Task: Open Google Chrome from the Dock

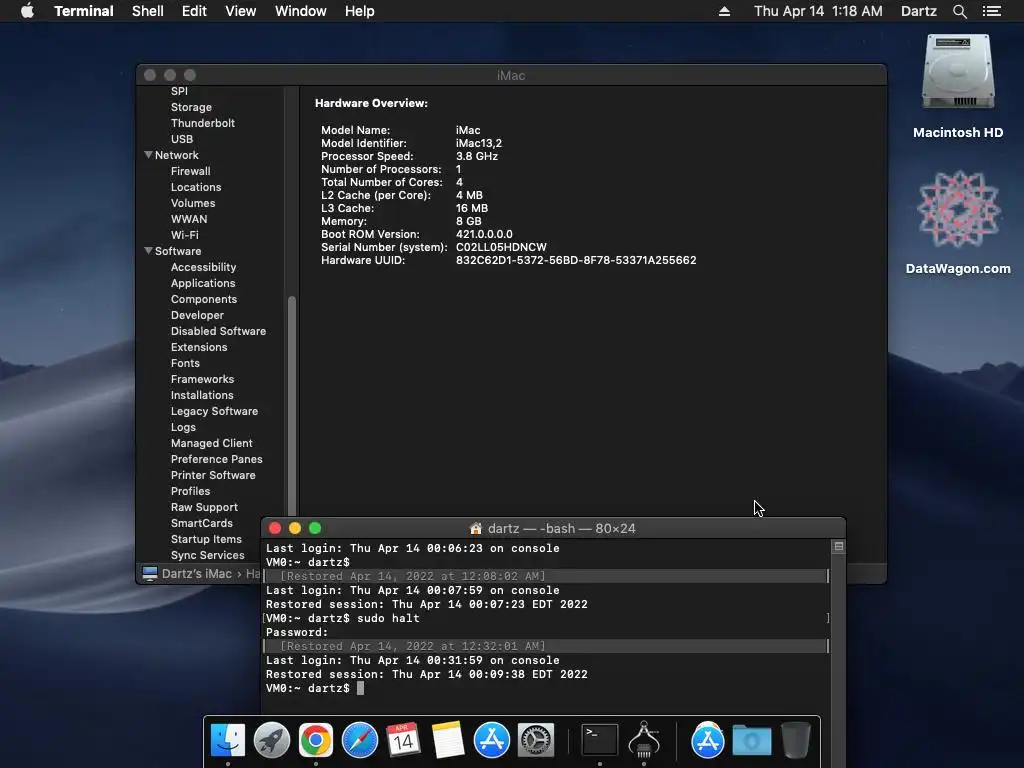Action: tap(315, 741)
